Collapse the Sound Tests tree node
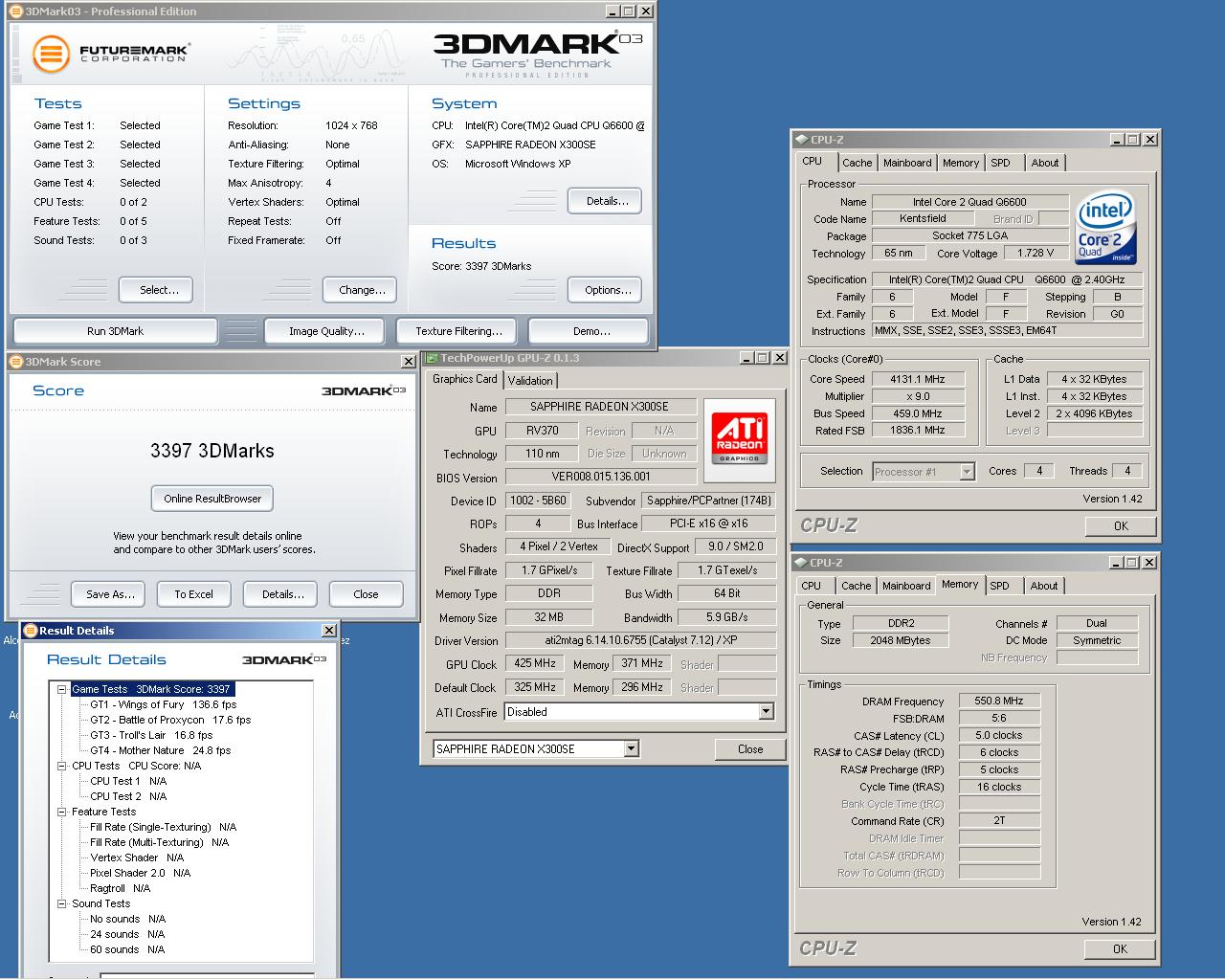Viewport: 1225px width, 980px height. point(62,903)
